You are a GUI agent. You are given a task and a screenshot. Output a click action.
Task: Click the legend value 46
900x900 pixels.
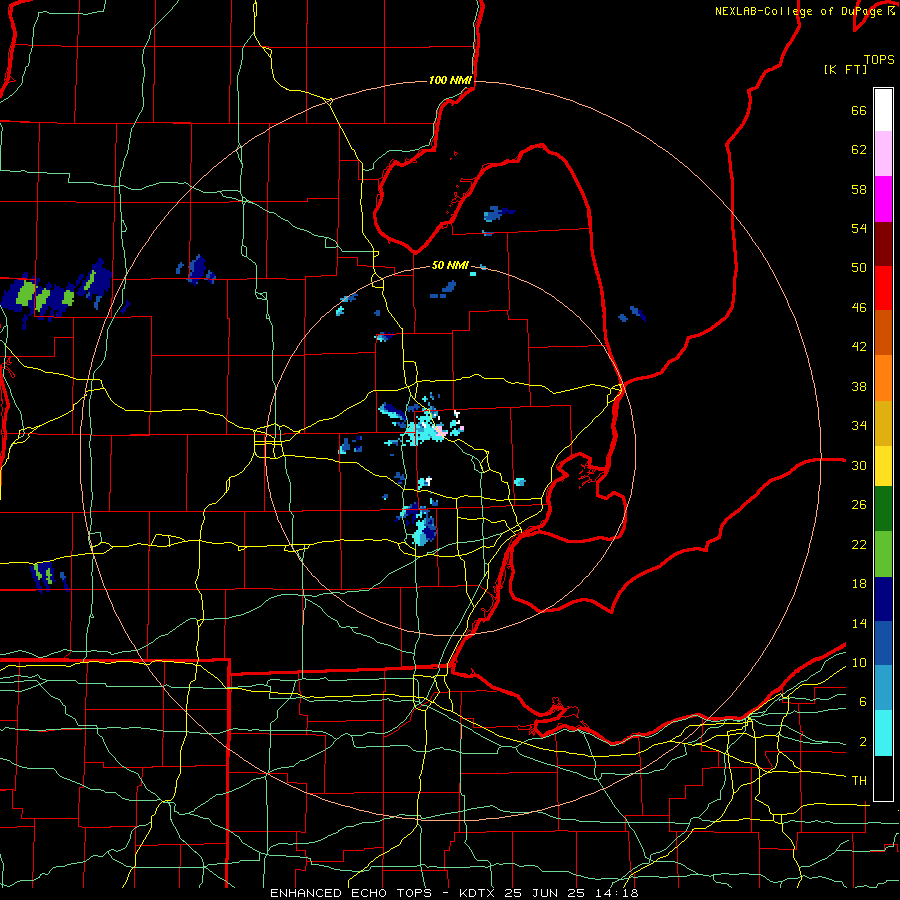(x=859, y=308)
